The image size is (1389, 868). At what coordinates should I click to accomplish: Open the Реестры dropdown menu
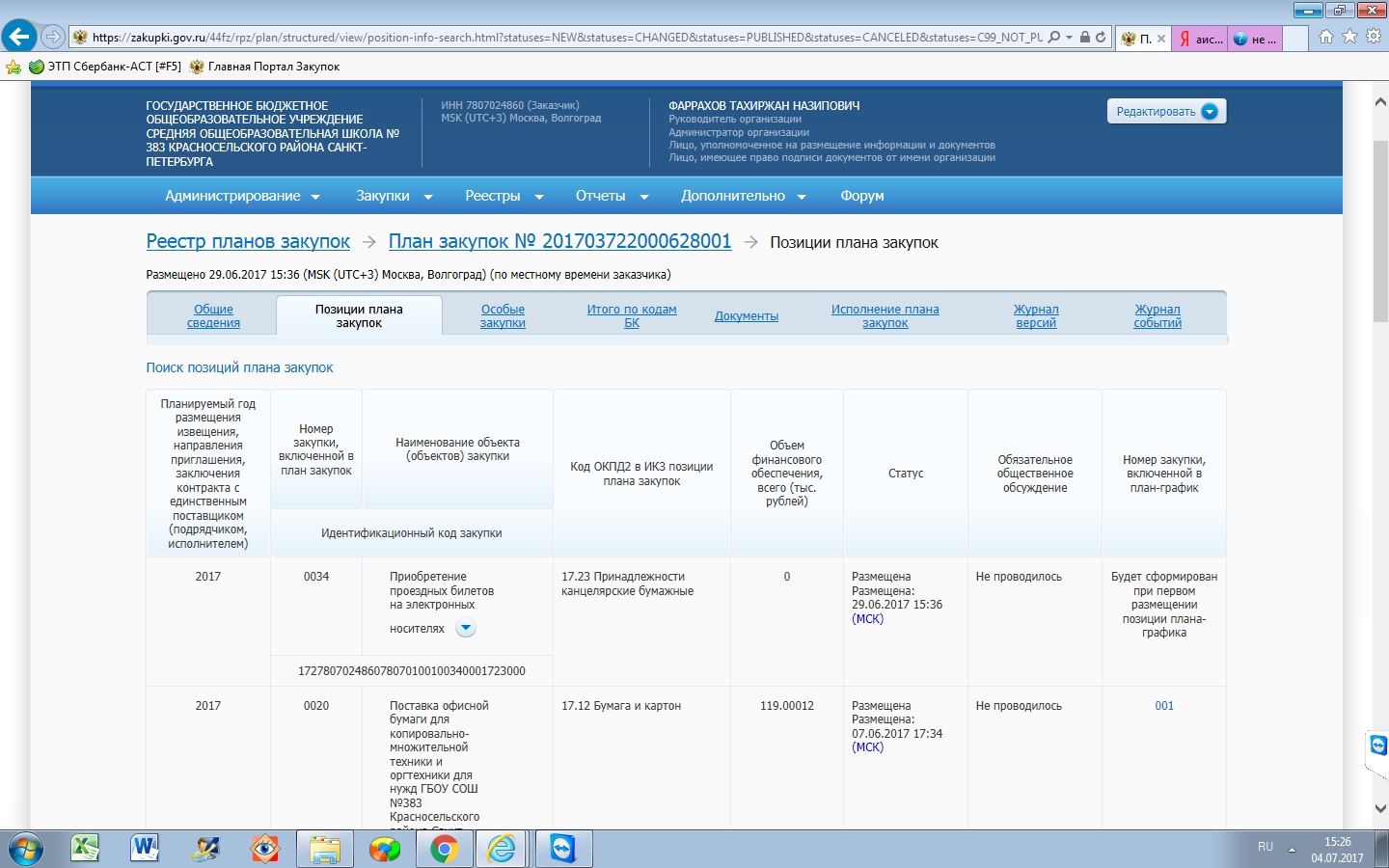coord(504,196)
